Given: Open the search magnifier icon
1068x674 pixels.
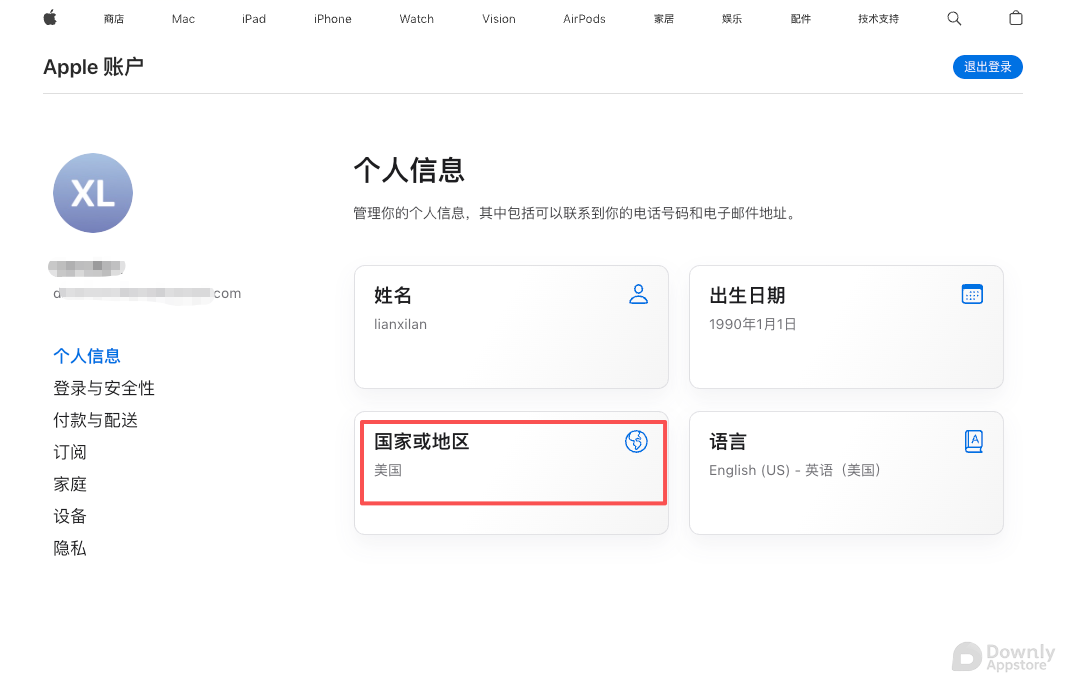Looking at the screenshot, I should tap(954, 18).
